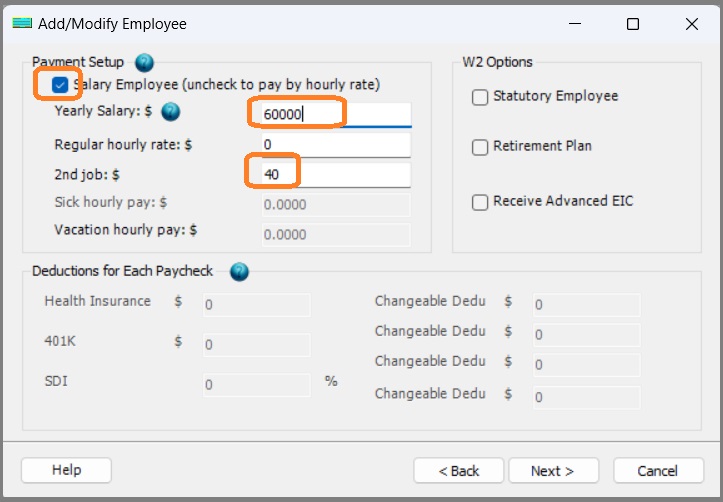Check Receive Advanced EIC box

pyautogui.click(x=480, y=202)
